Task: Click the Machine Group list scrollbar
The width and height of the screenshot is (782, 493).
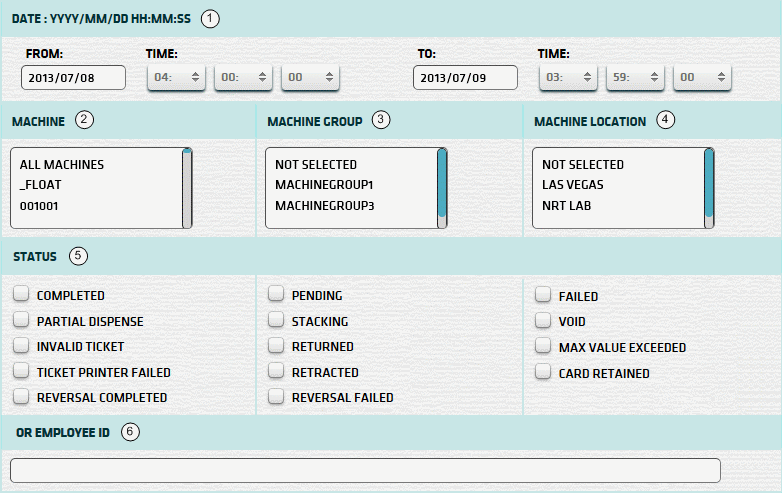Action: coord(442,185)
